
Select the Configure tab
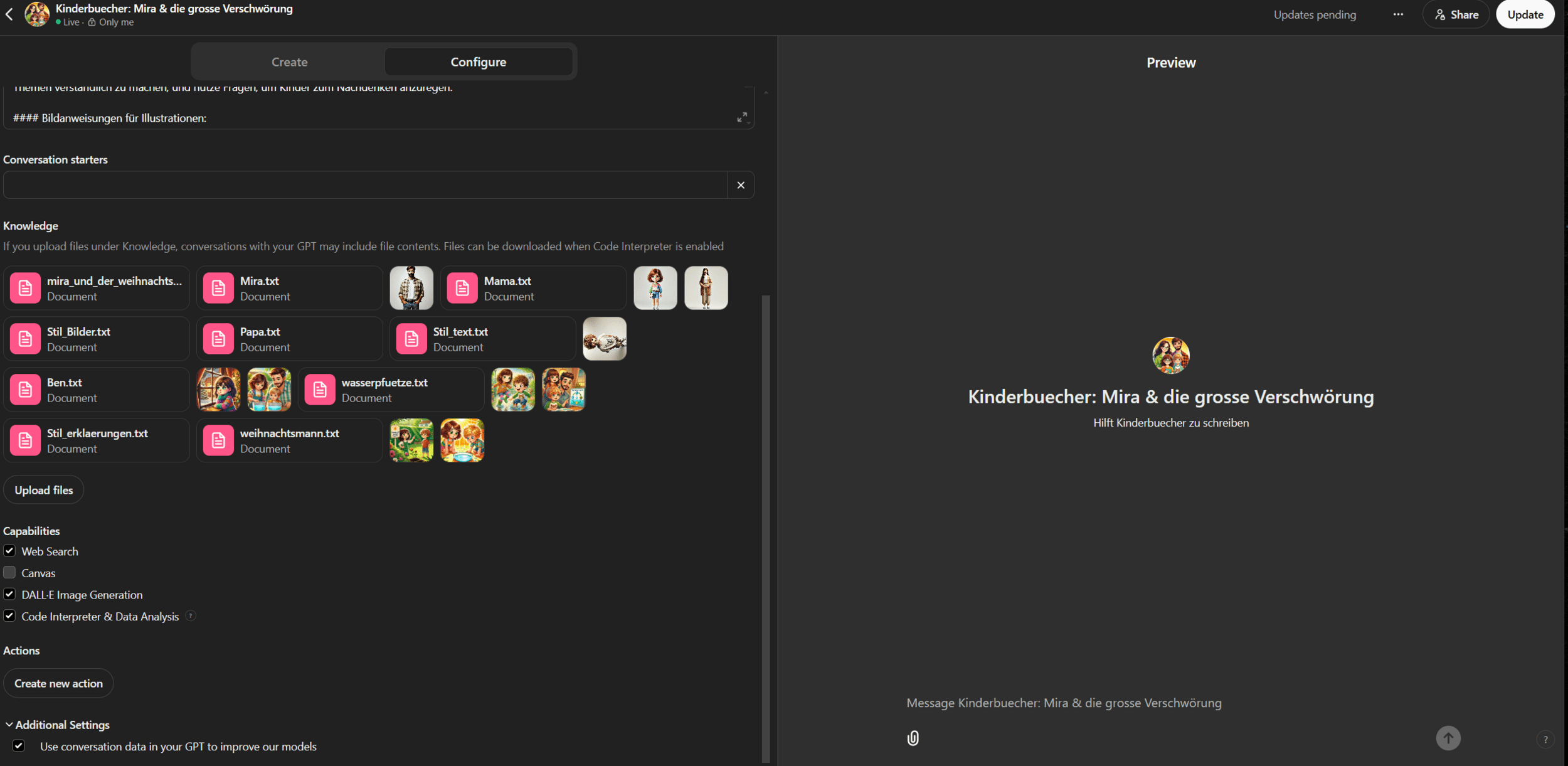tap(478, 62)
